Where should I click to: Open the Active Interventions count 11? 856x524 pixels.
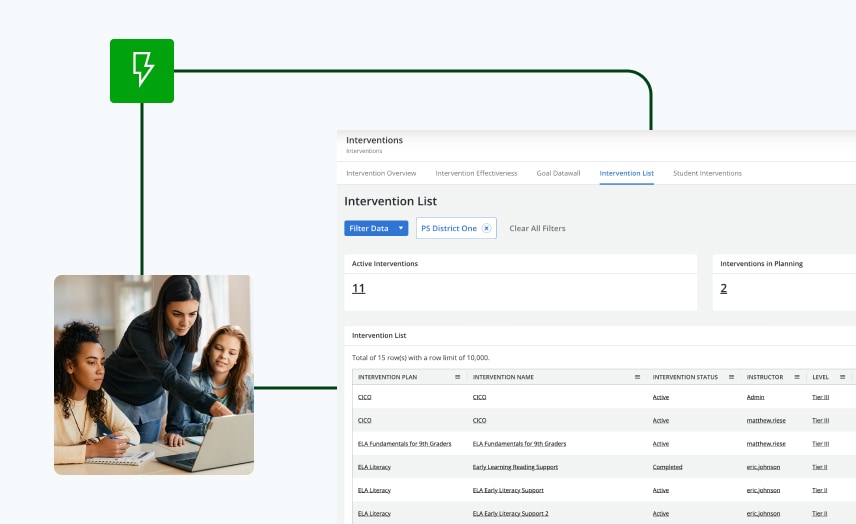tap(359, 288)
